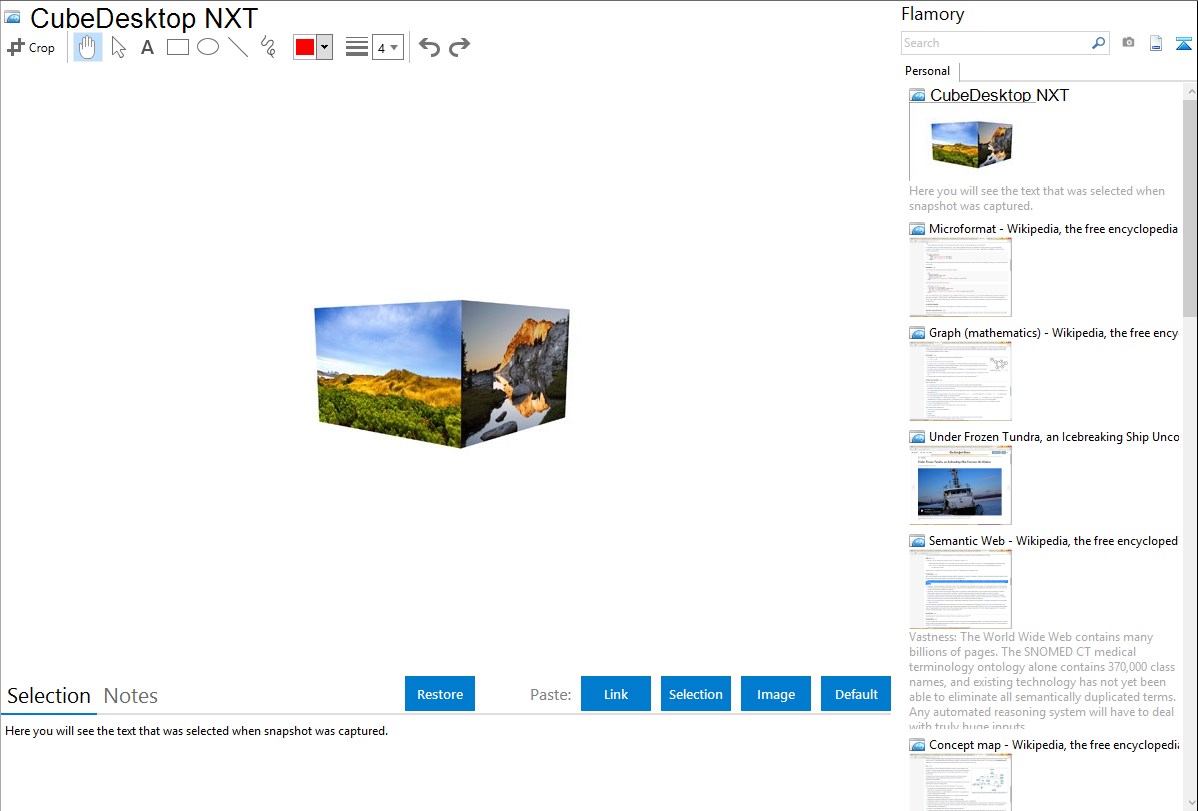The width and height of the screenshot is (1198, 811).
Task: Click the sidebar 'Here you will see the text' caption
Action: (x=1037, y=199)
